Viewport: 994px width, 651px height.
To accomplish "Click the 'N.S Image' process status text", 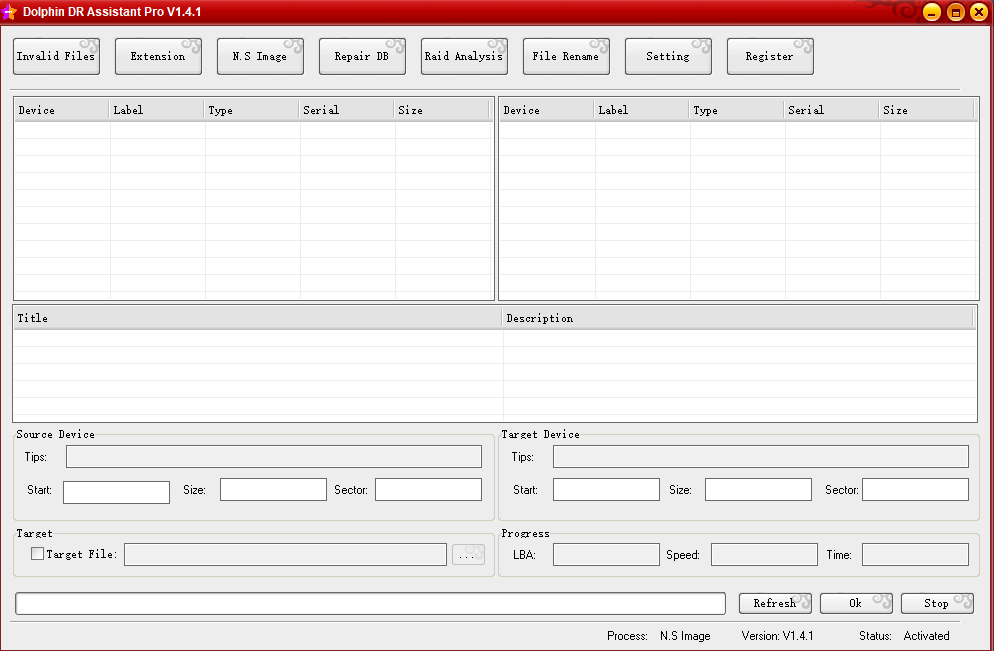I will (x=685, y=636).
